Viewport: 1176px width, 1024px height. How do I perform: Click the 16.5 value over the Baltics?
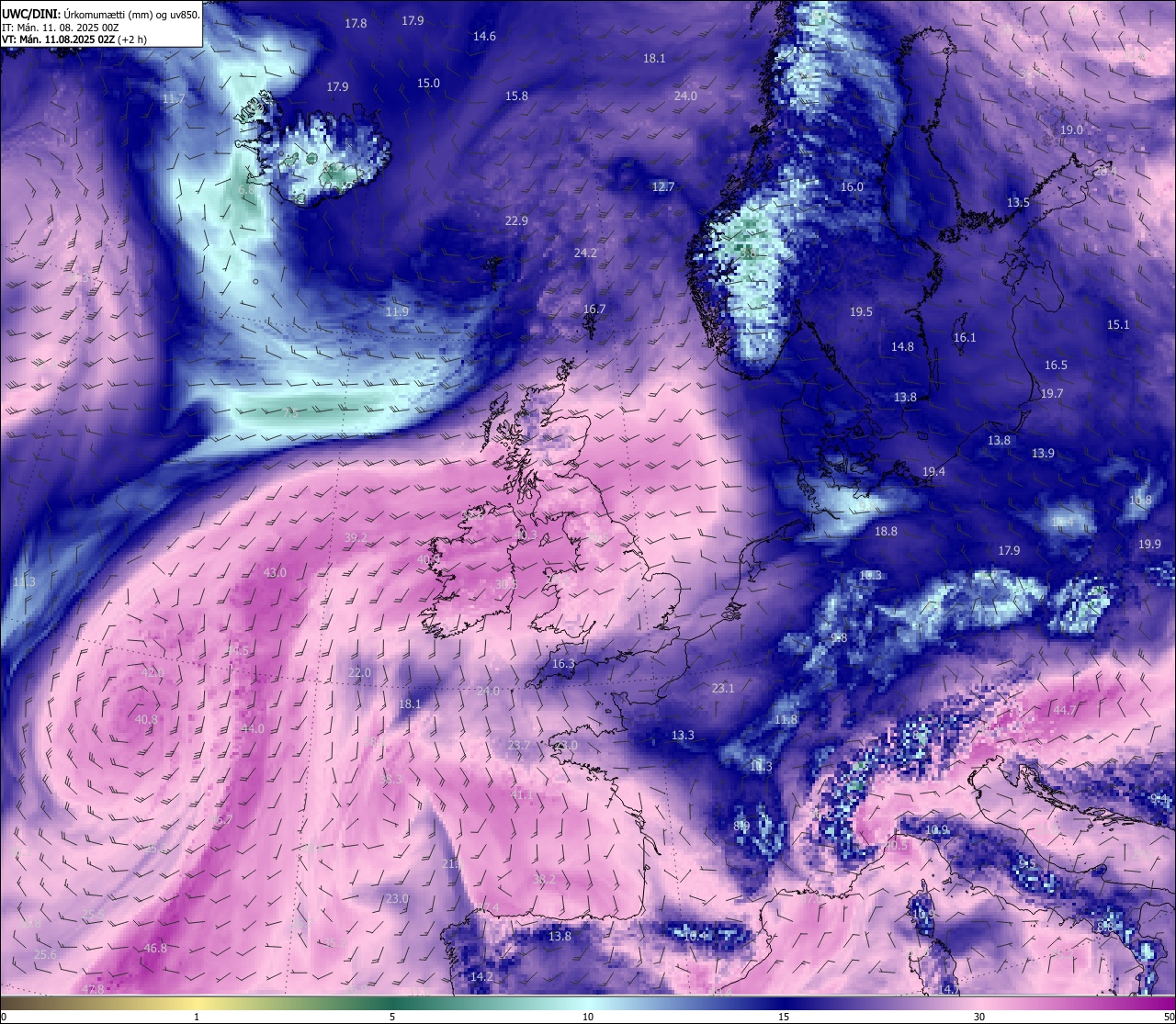(1056, 366)
